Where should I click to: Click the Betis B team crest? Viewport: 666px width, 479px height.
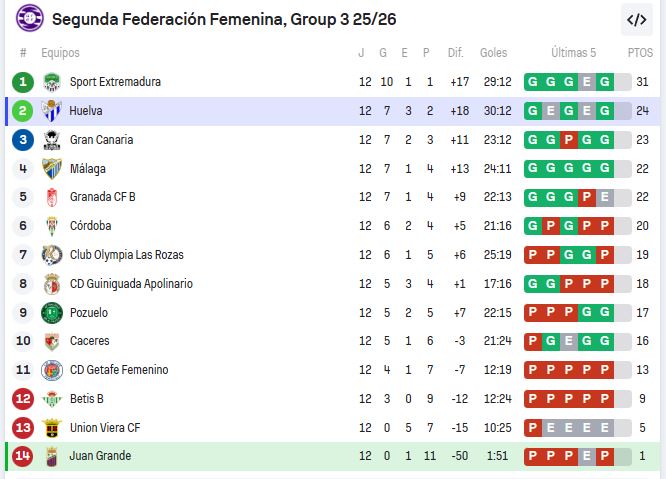[x=52, y=399]
